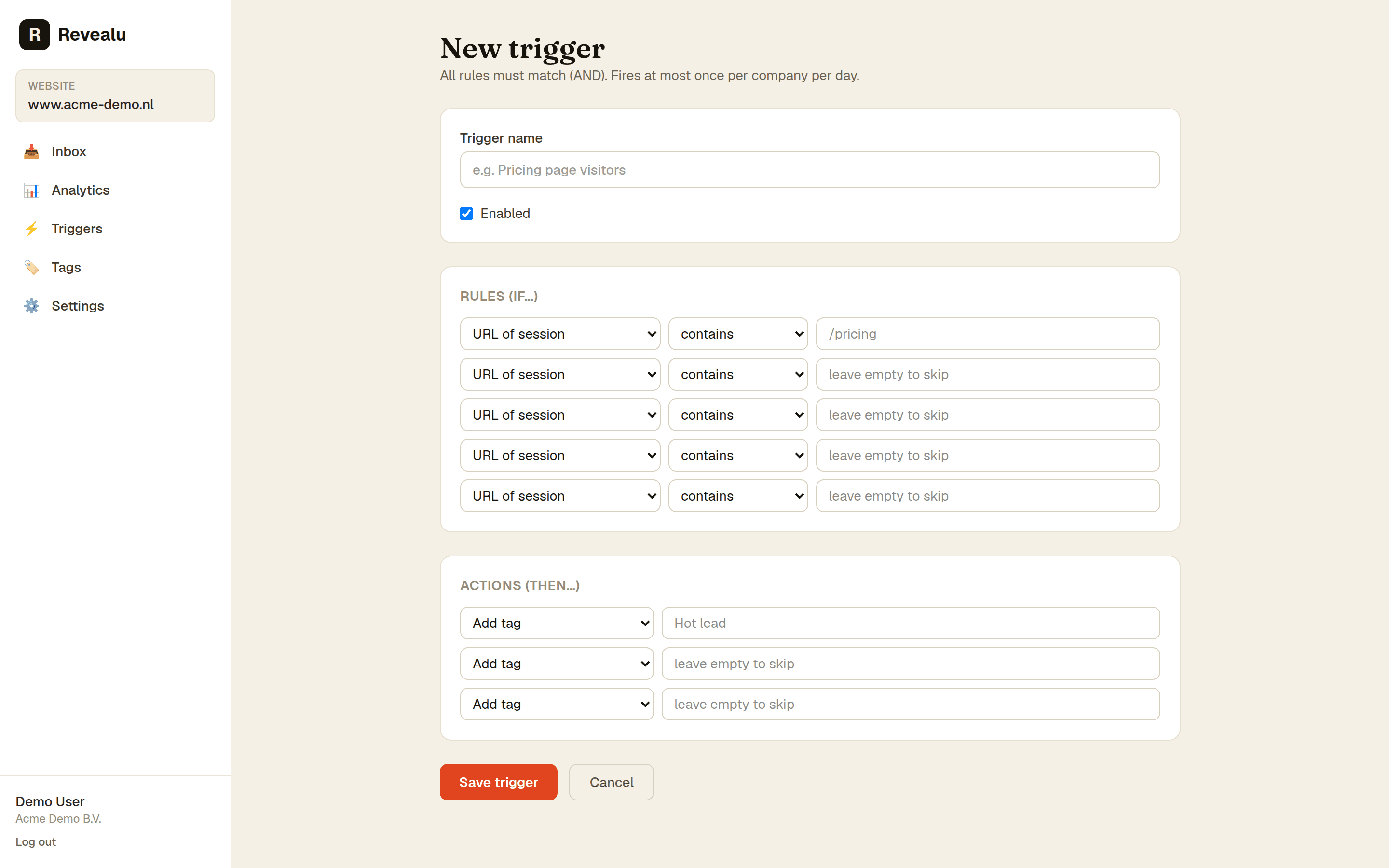1389x868 pixels.
Task: Click the Revealu R logo icon
Action: coord(34,34)
